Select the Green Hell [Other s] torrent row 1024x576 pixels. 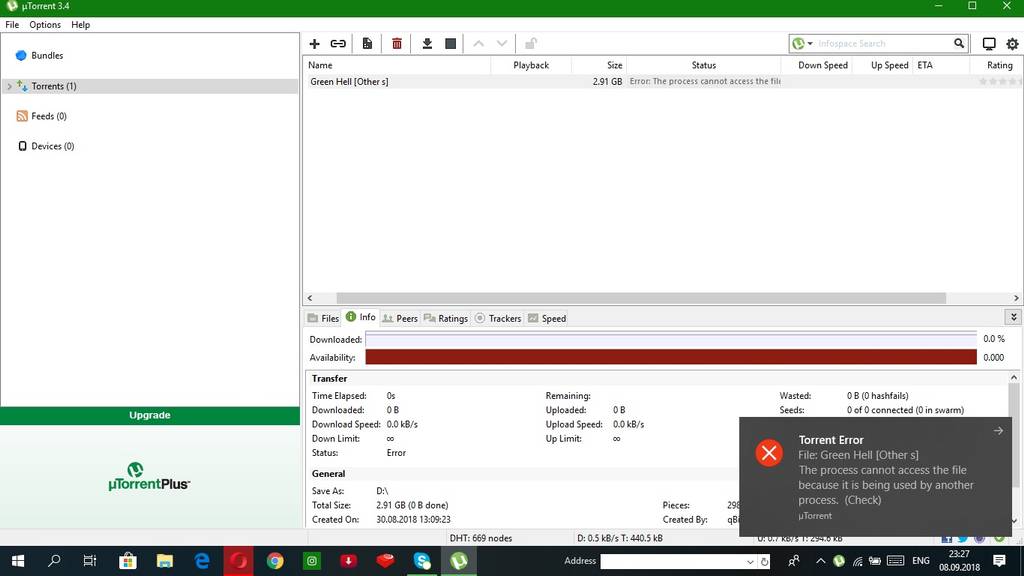point(663,82)
